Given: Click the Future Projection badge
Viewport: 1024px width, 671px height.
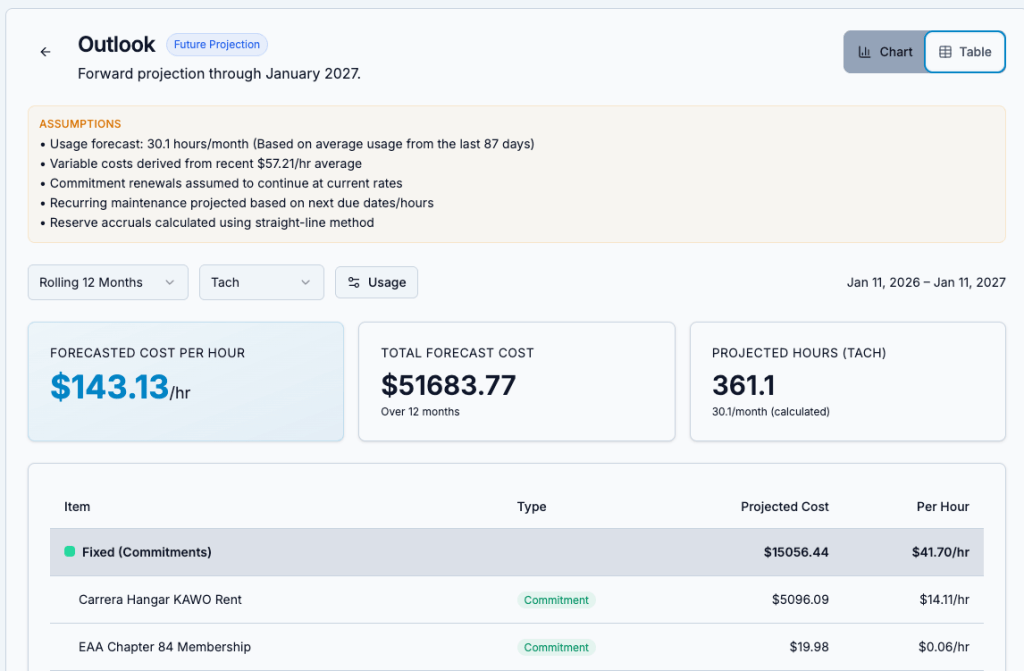Looking at the screenshot, I should pyautogui.click(x=217, y=45).
